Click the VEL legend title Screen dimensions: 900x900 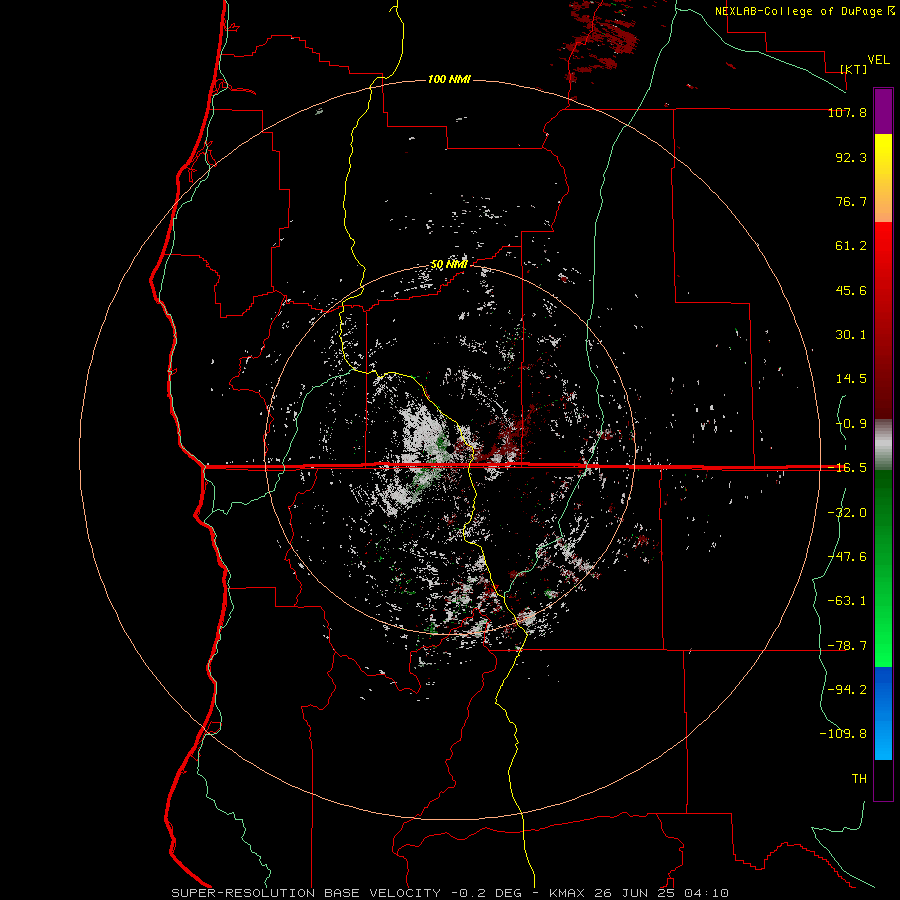point(878,60)
